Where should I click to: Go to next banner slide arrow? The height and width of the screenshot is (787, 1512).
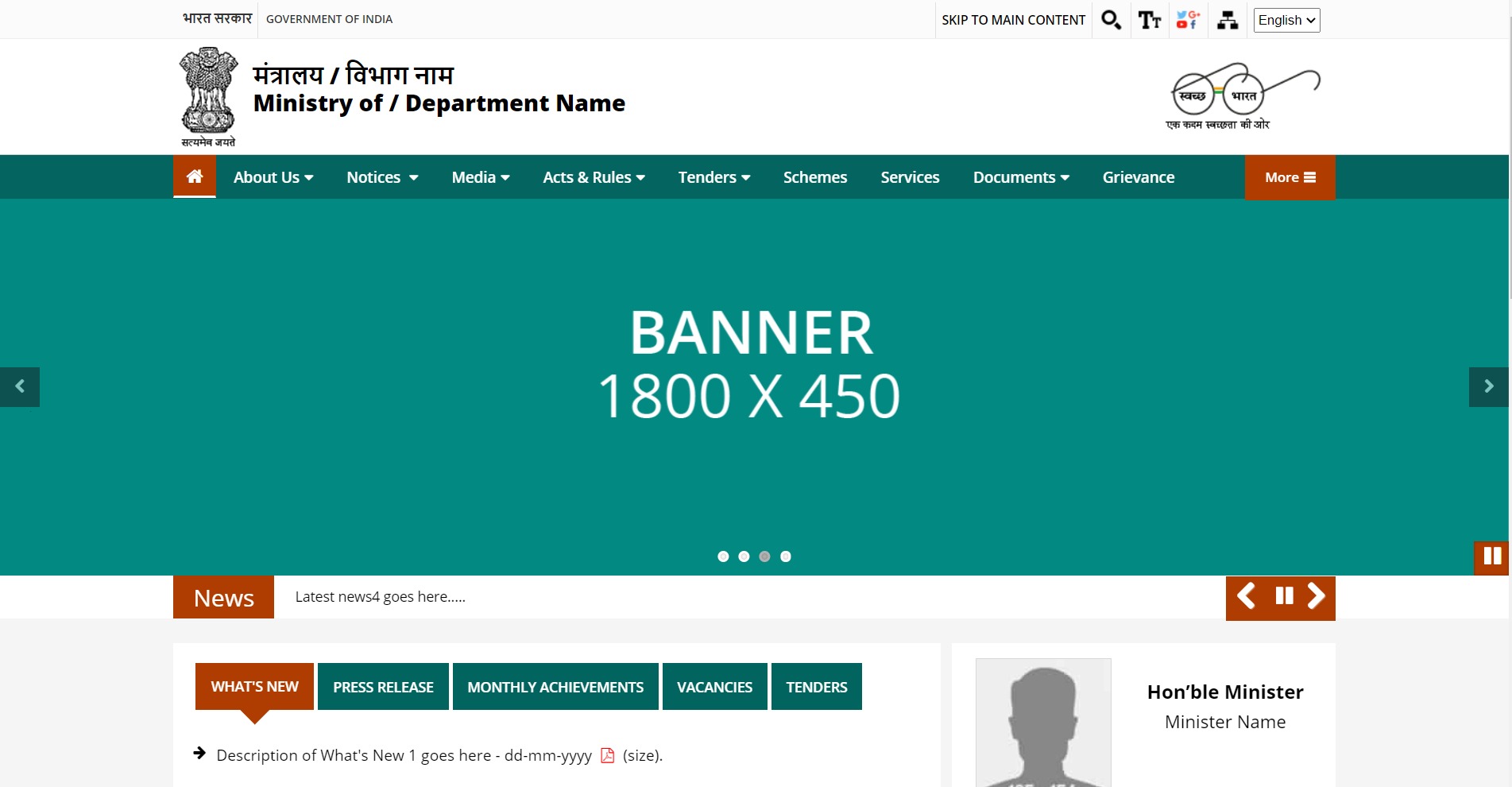pos(1488,387)
